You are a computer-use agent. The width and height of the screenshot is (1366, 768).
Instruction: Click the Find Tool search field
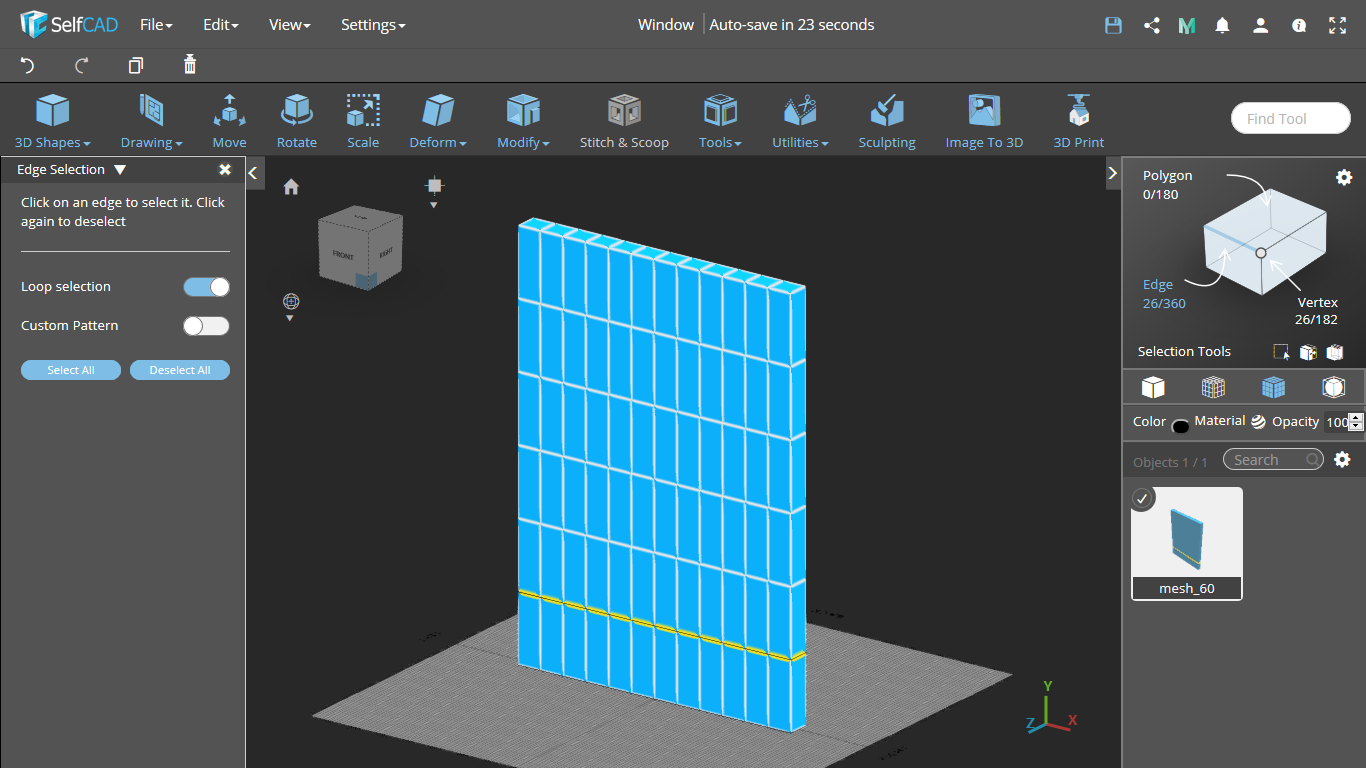pyautogui.click(x=1290, y=118)
